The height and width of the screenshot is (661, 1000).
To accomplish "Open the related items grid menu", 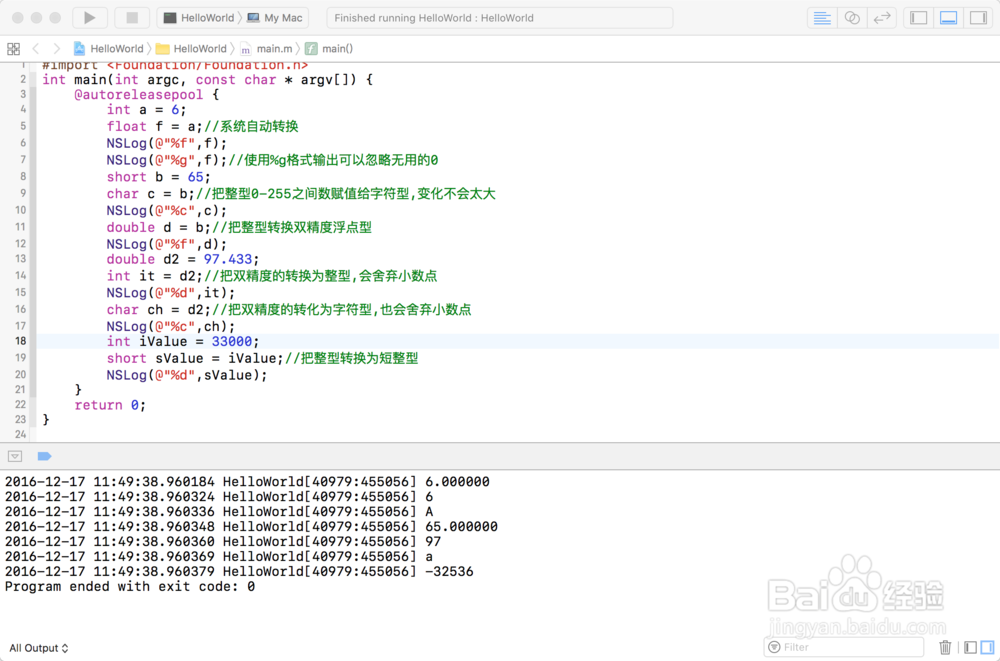I will (13, 48).
